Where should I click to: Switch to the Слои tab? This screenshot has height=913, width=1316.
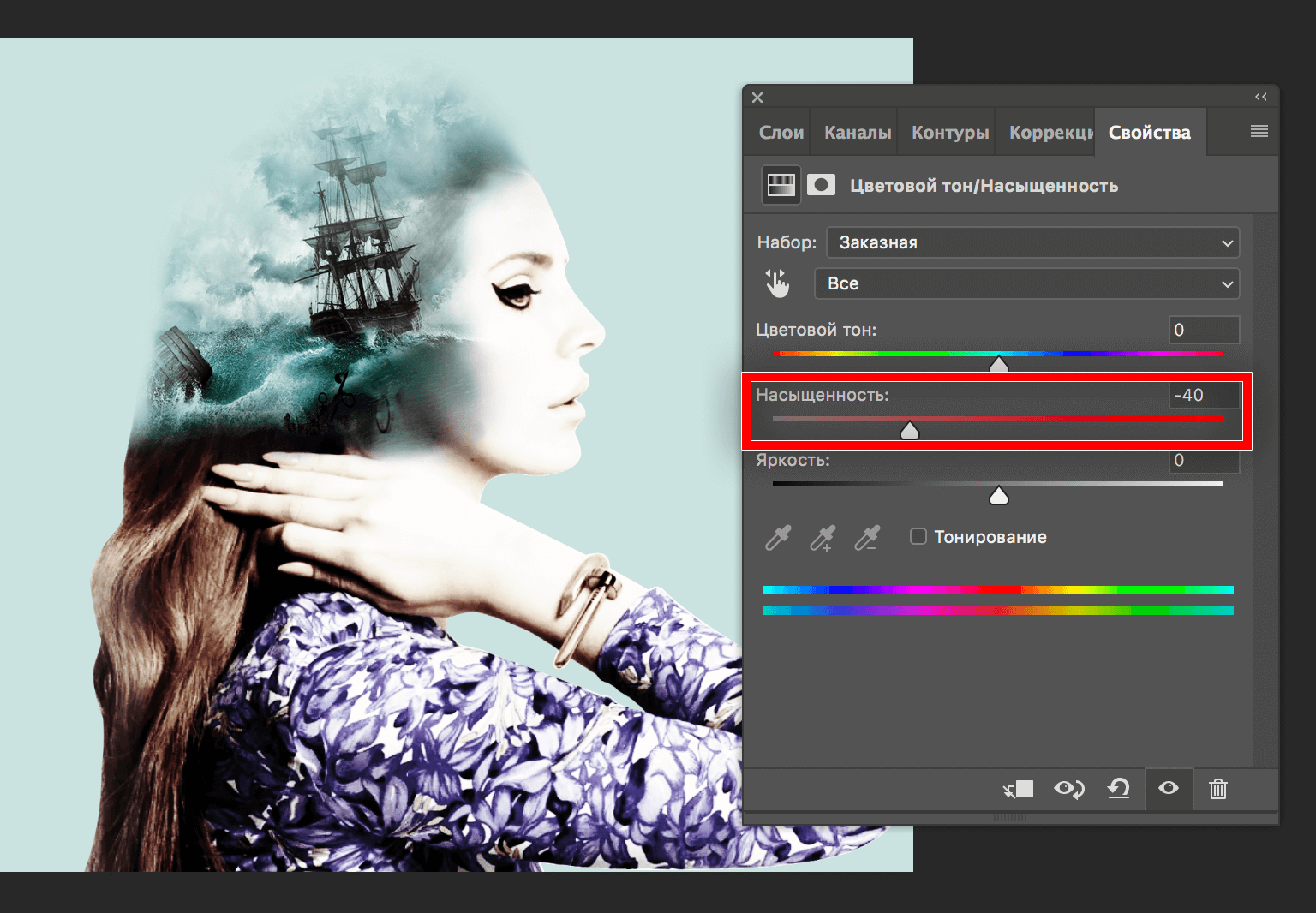click(x=781, y=133)
